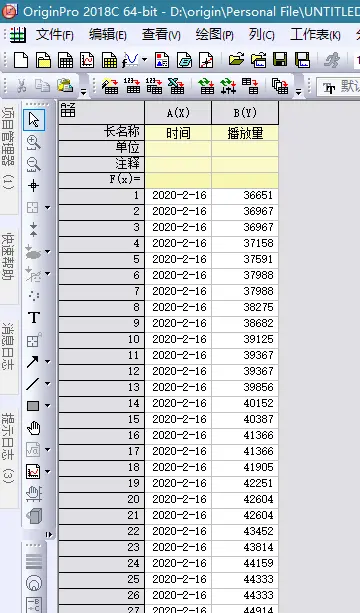Click the 播放量 long name cell
This screenshot has width=360, height=613.
click(245, 133)
